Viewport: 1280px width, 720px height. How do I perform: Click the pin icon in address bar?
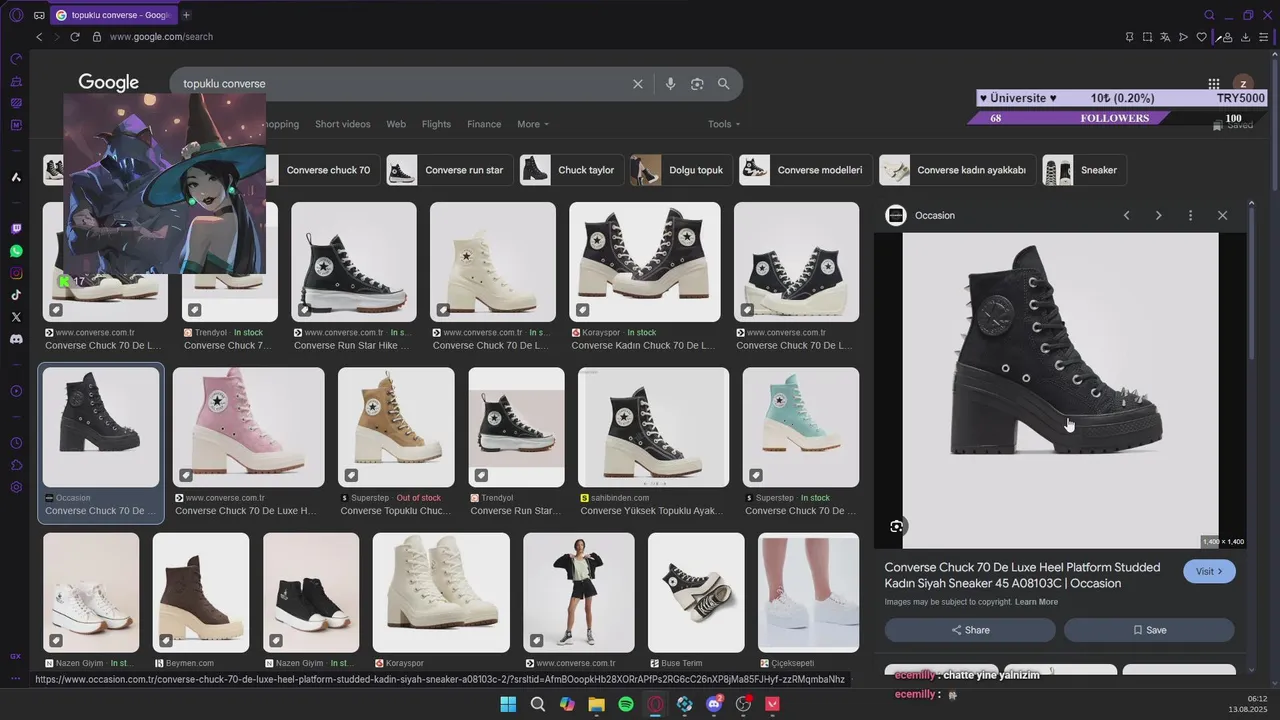click(1129, 37)
